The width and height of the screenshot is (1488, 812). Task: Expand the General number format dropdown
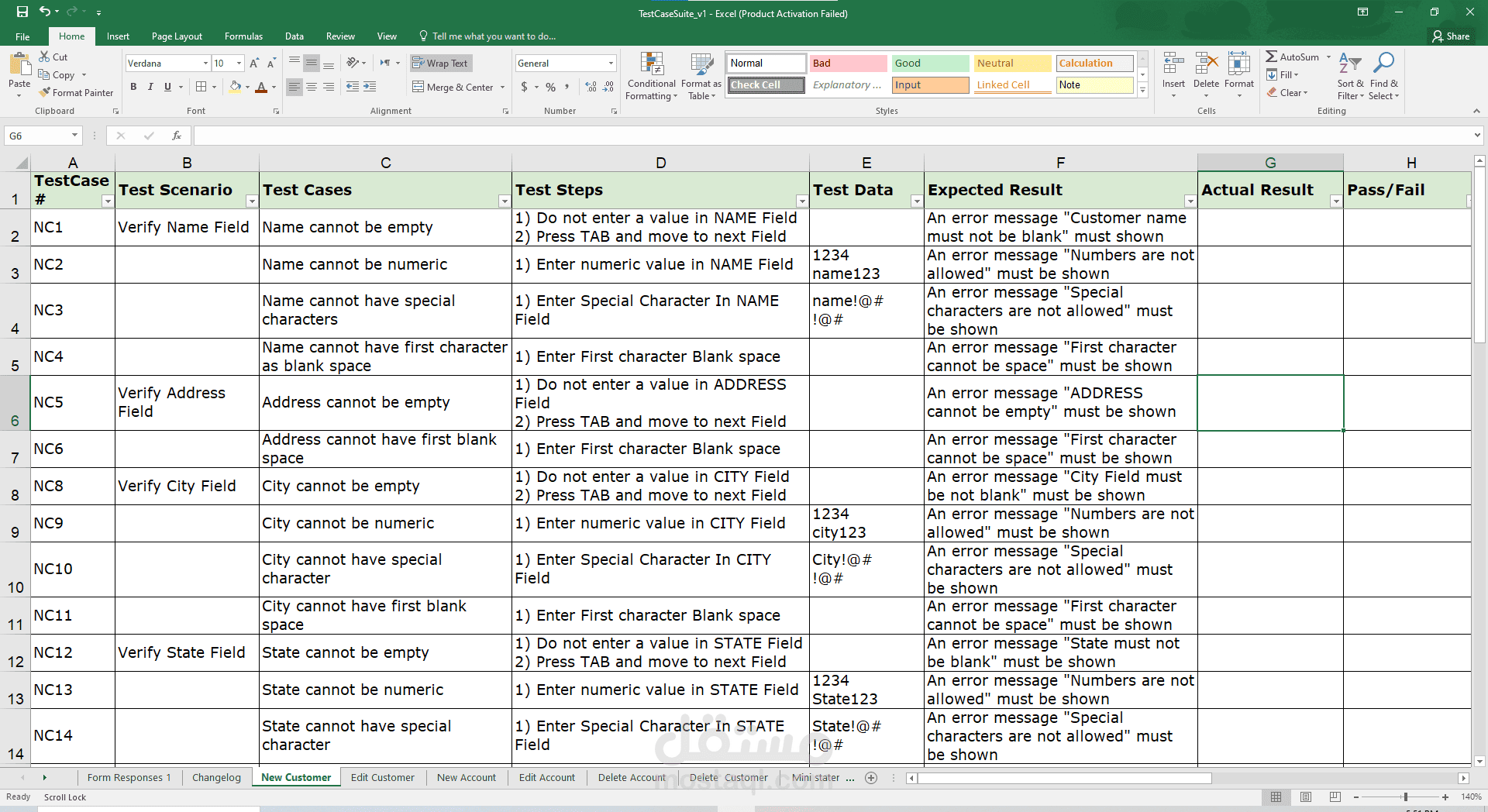click(611, 64)
